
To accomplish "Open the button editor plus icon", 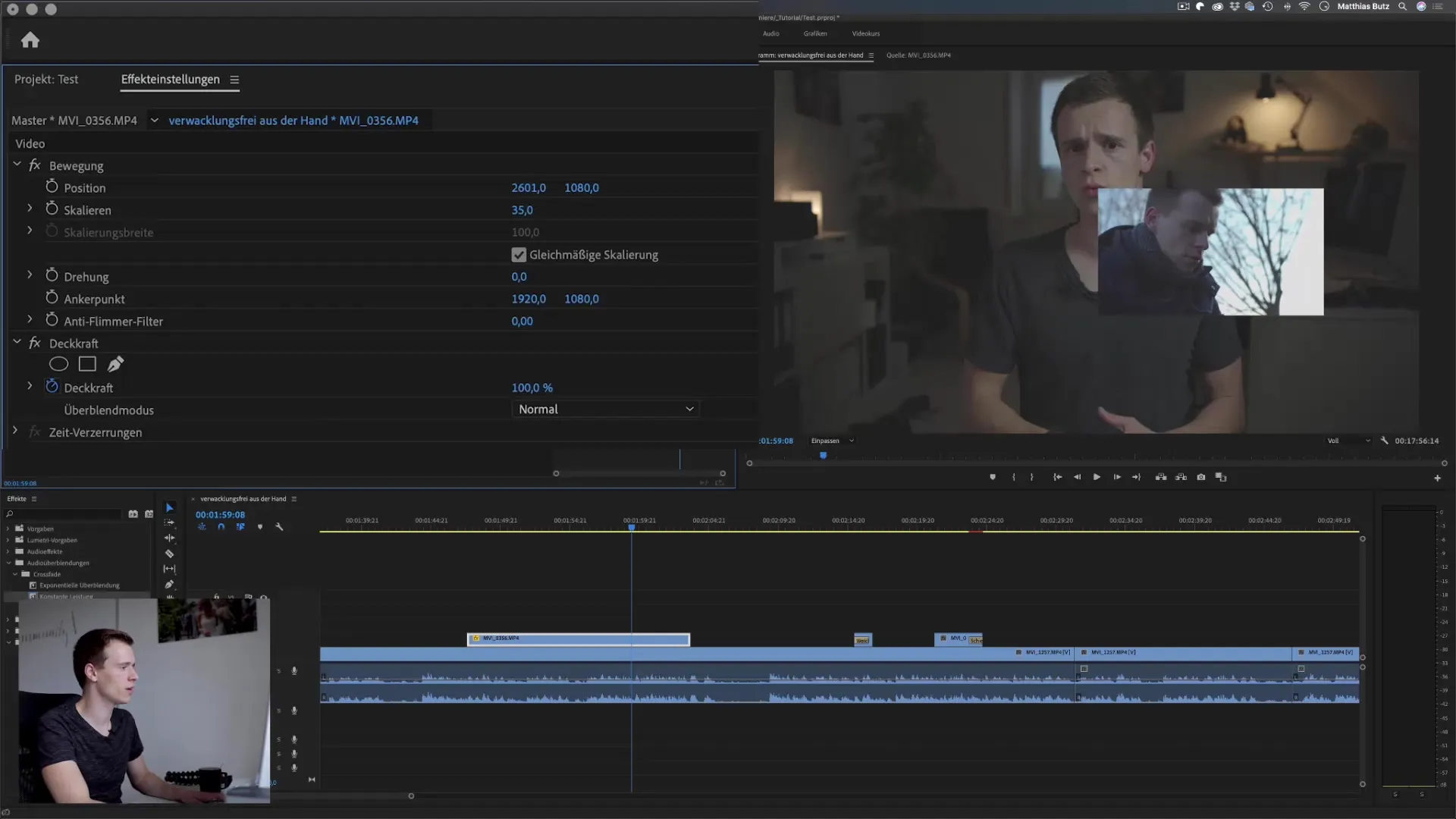I will coord(1437,478).
